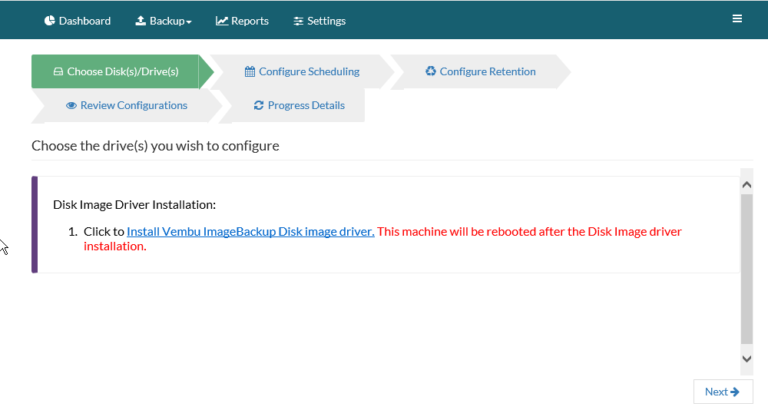This screenshot has width=768, height=420.
Task: Open the Settings menu item
Action: 319,21
